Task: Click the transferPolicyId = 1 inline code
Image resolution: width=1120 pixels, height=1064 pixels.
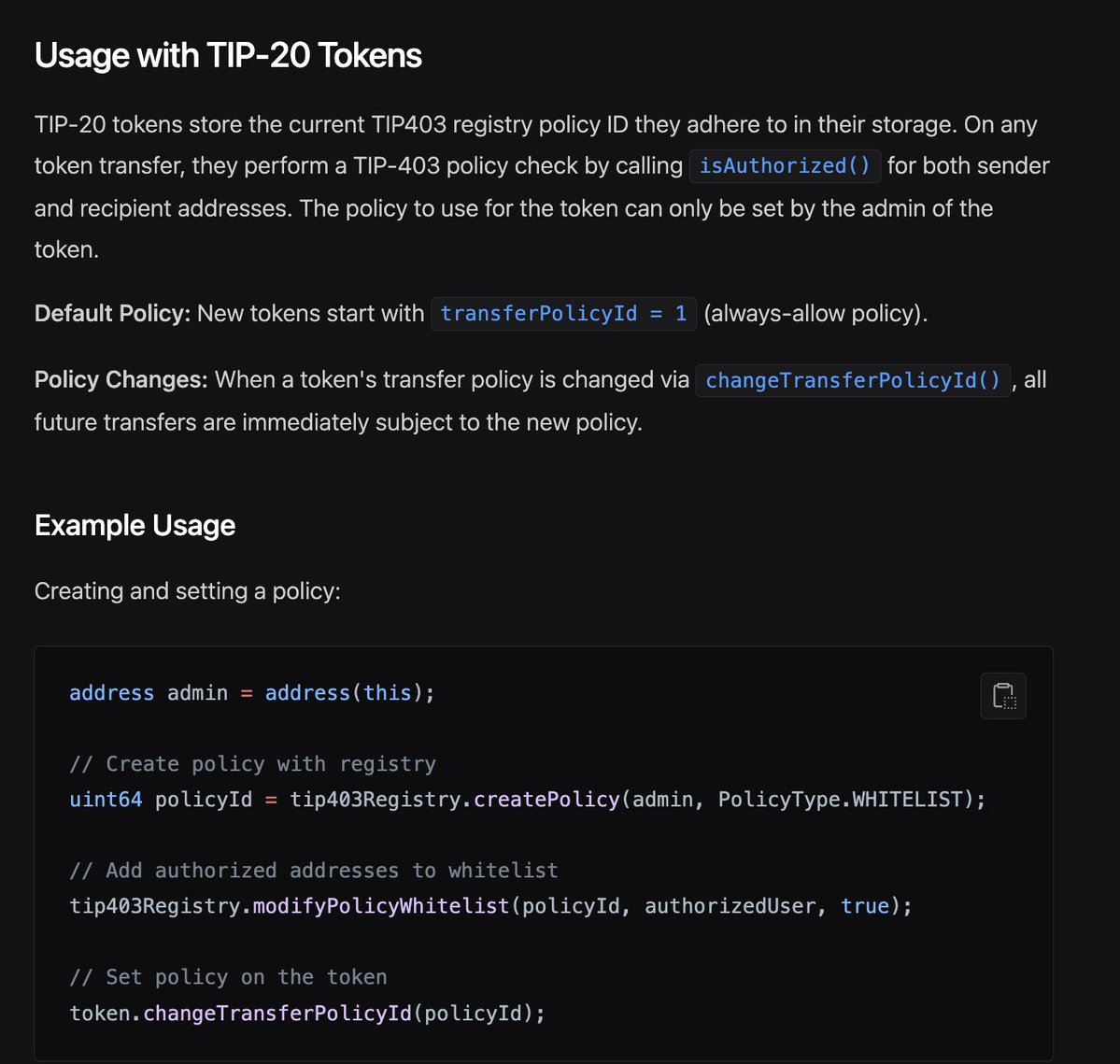Action: (563, 314)
